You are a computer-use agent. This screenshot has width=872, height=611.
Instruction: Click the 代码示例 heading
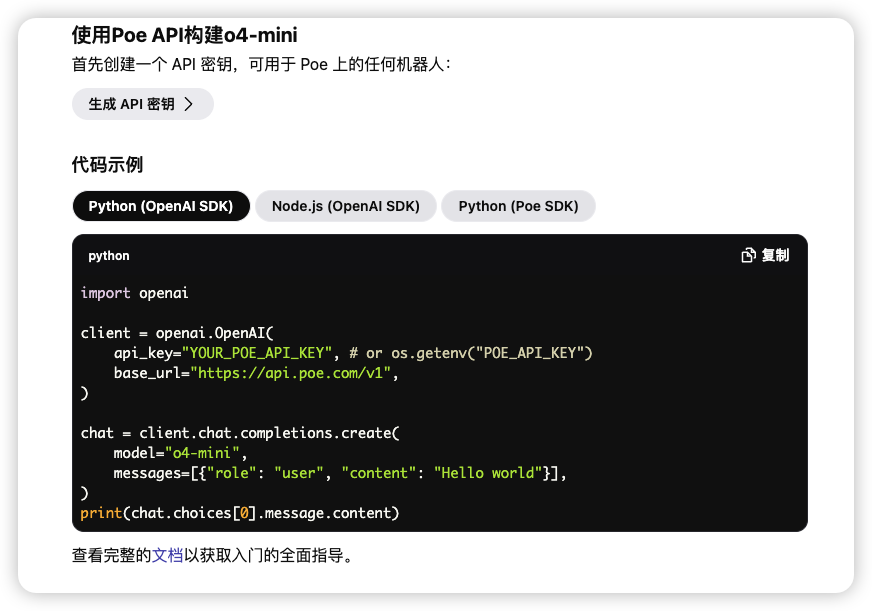(x=107, y=165)
